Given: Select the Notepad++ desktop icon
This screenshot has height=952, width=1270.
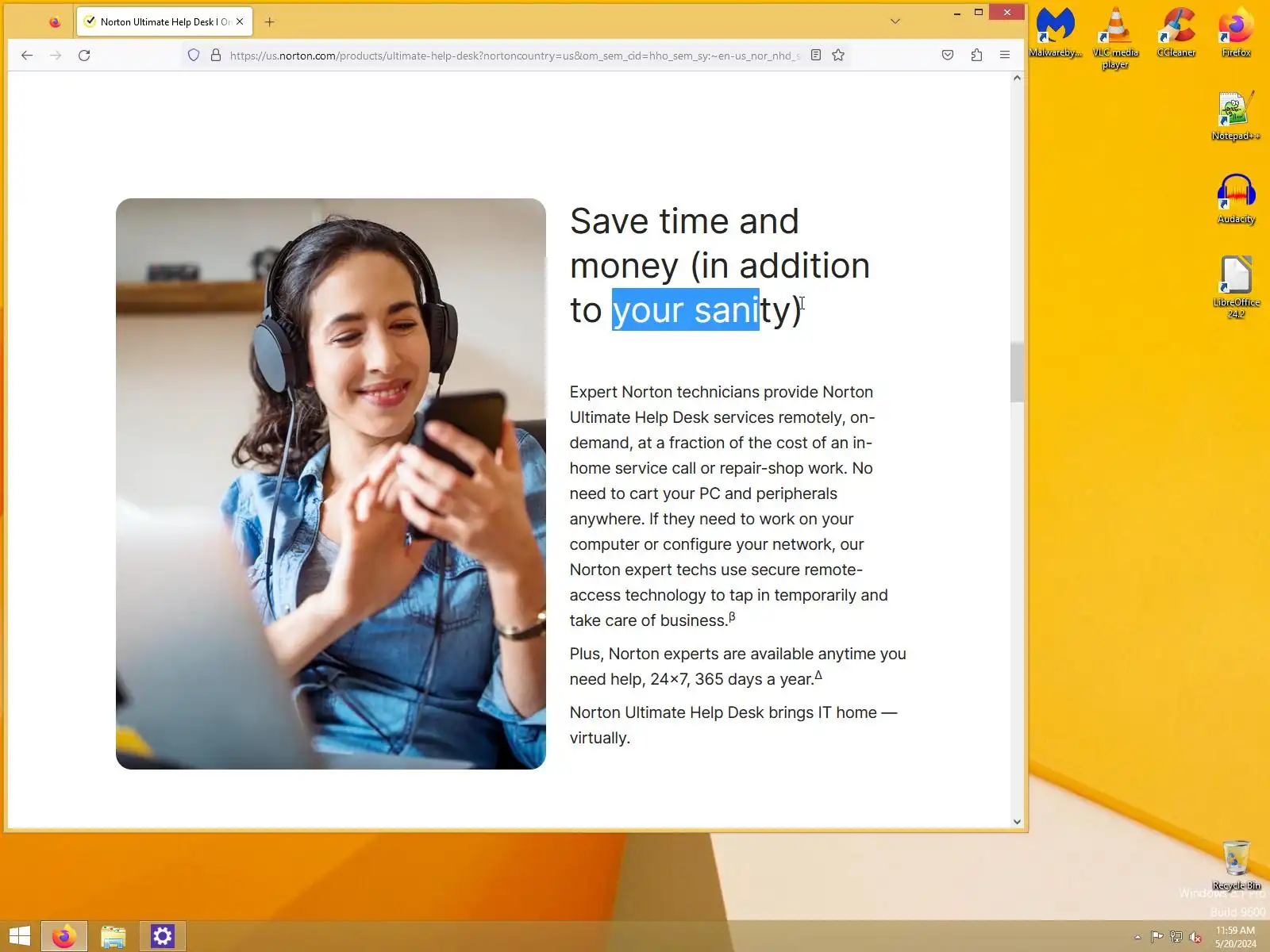Looking at the screenshot, I should tap(1236, 116).
